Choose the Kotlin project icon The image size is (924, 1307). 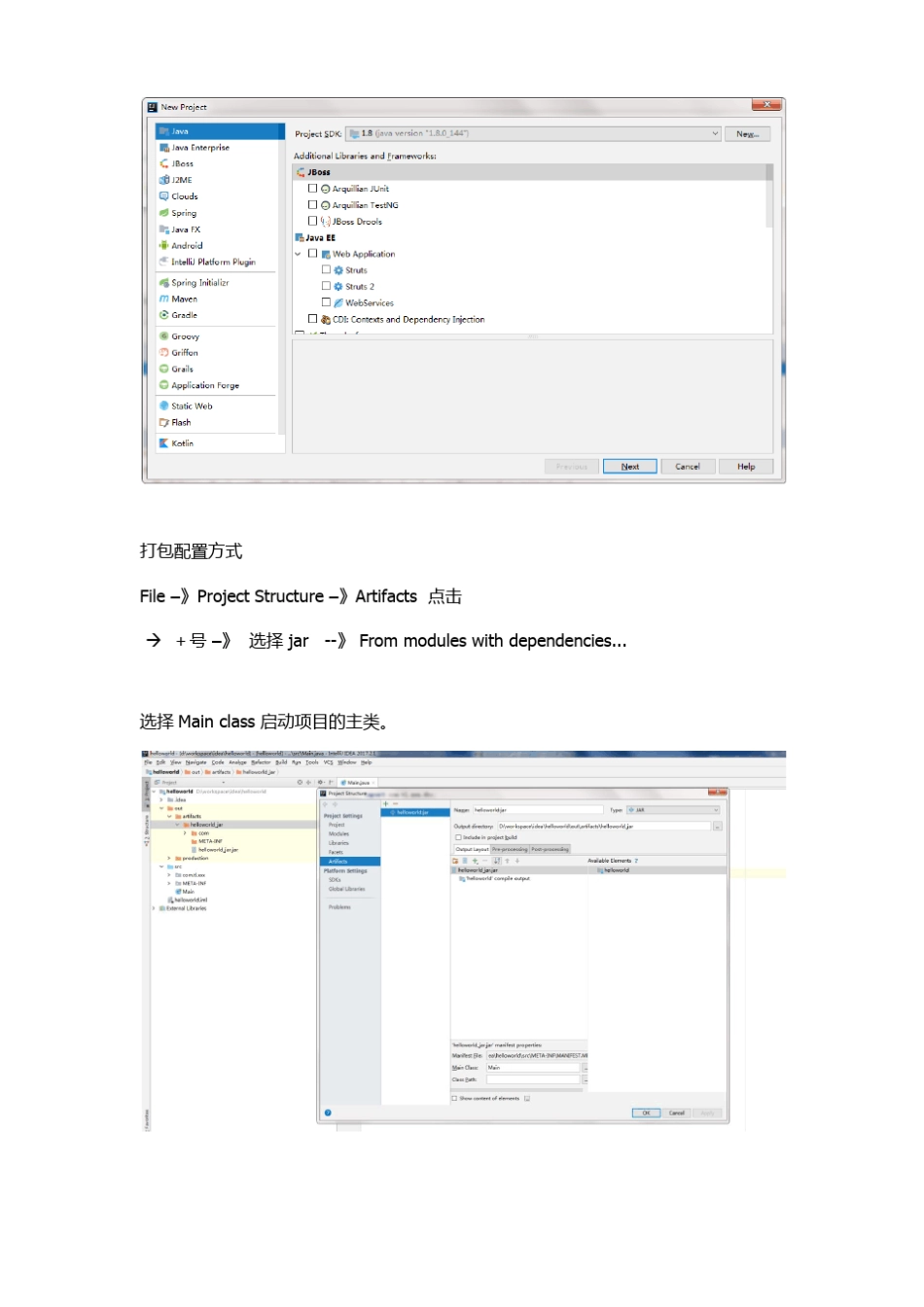pyautogui.click(x=164, y=443)
